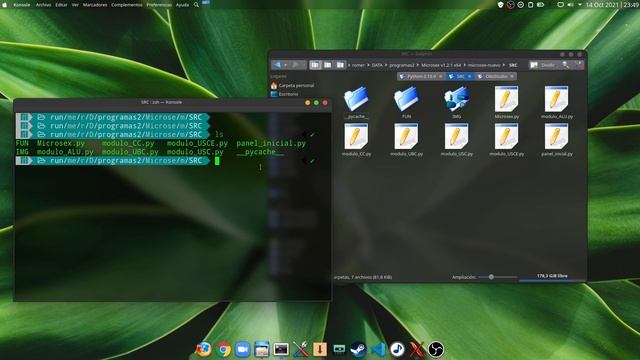Open the Complementos menu
Screen dimensions: 640x360
tap(127, 5)
